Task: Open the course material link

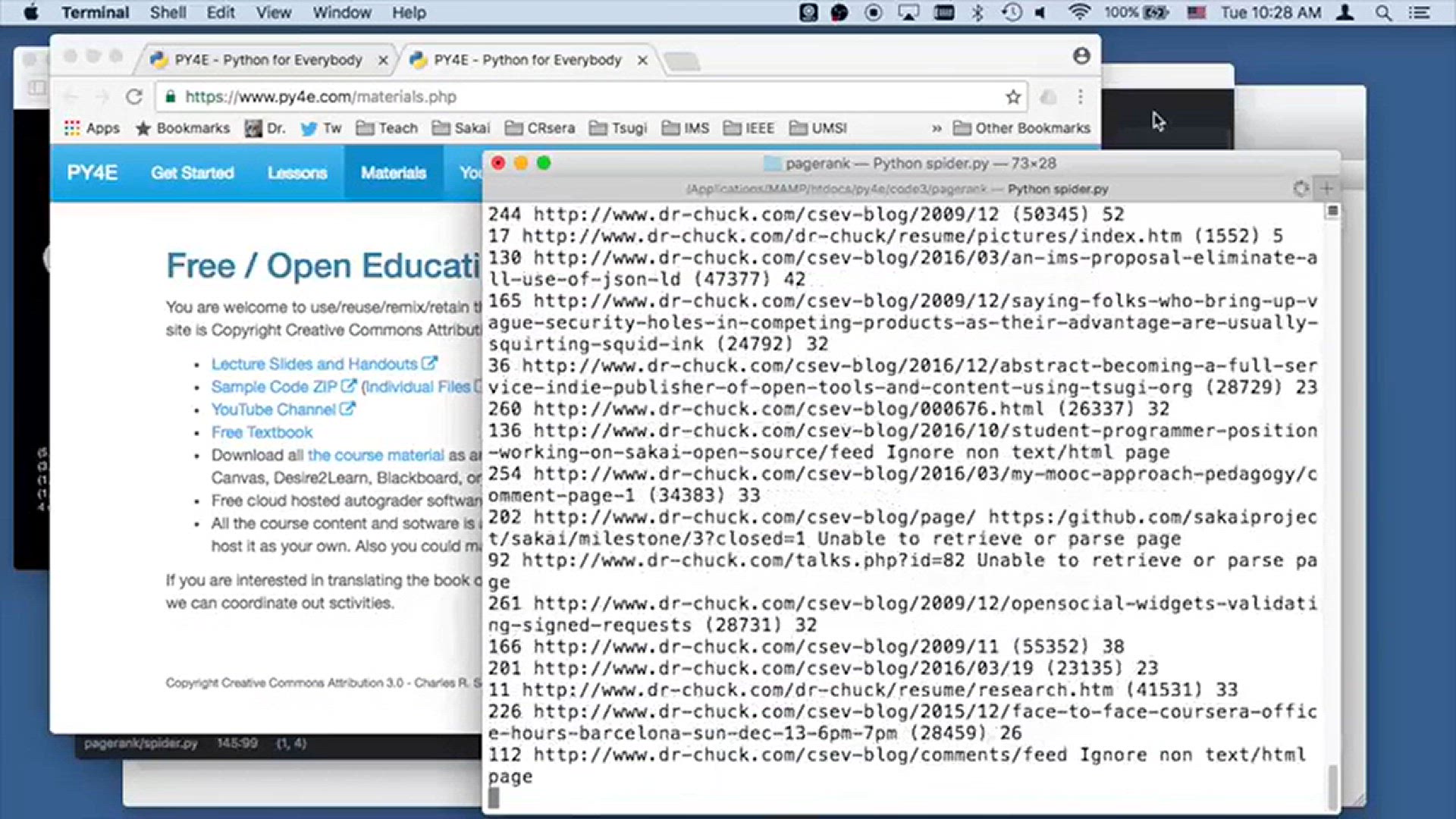Action: point(375,455)
